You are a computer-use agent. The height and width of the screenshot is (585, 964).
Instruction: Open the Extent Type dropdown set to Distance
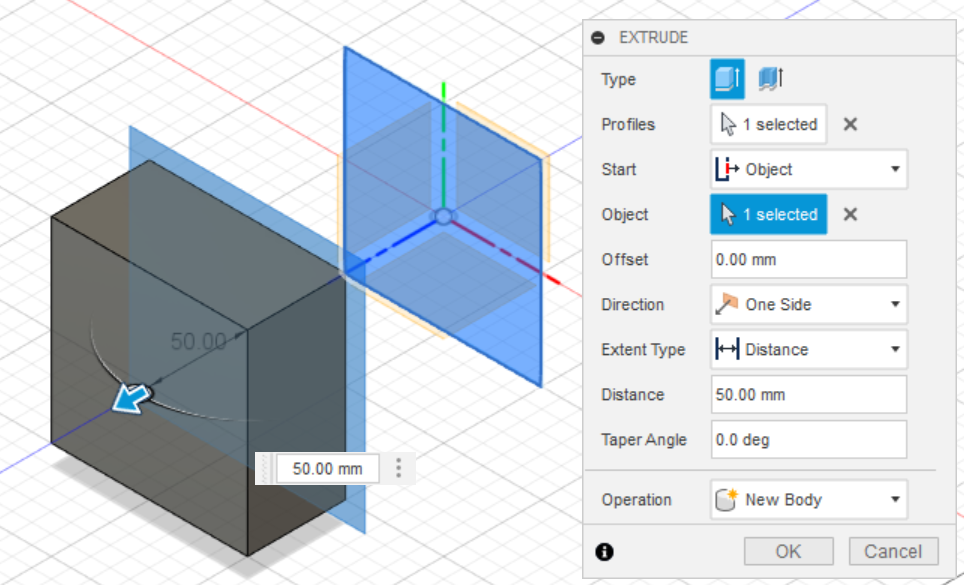pyautogui.click(x=808, y=349)
